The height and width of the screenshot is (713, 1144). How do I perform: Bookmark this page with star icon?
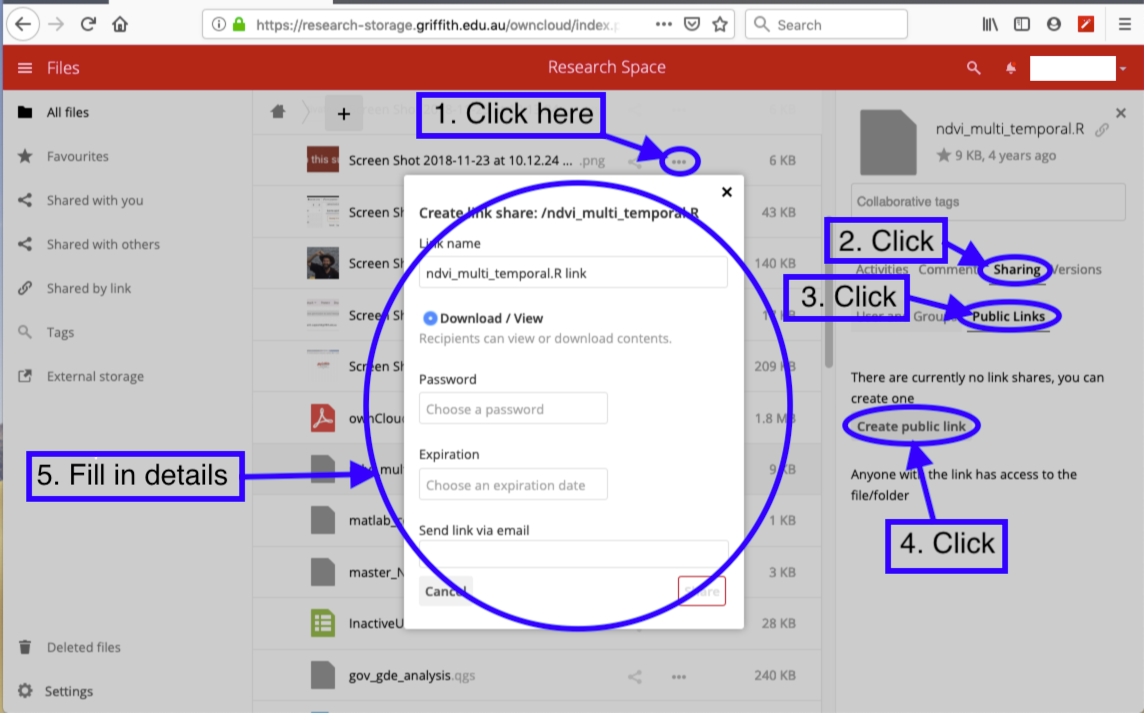[x=720, y=24]
